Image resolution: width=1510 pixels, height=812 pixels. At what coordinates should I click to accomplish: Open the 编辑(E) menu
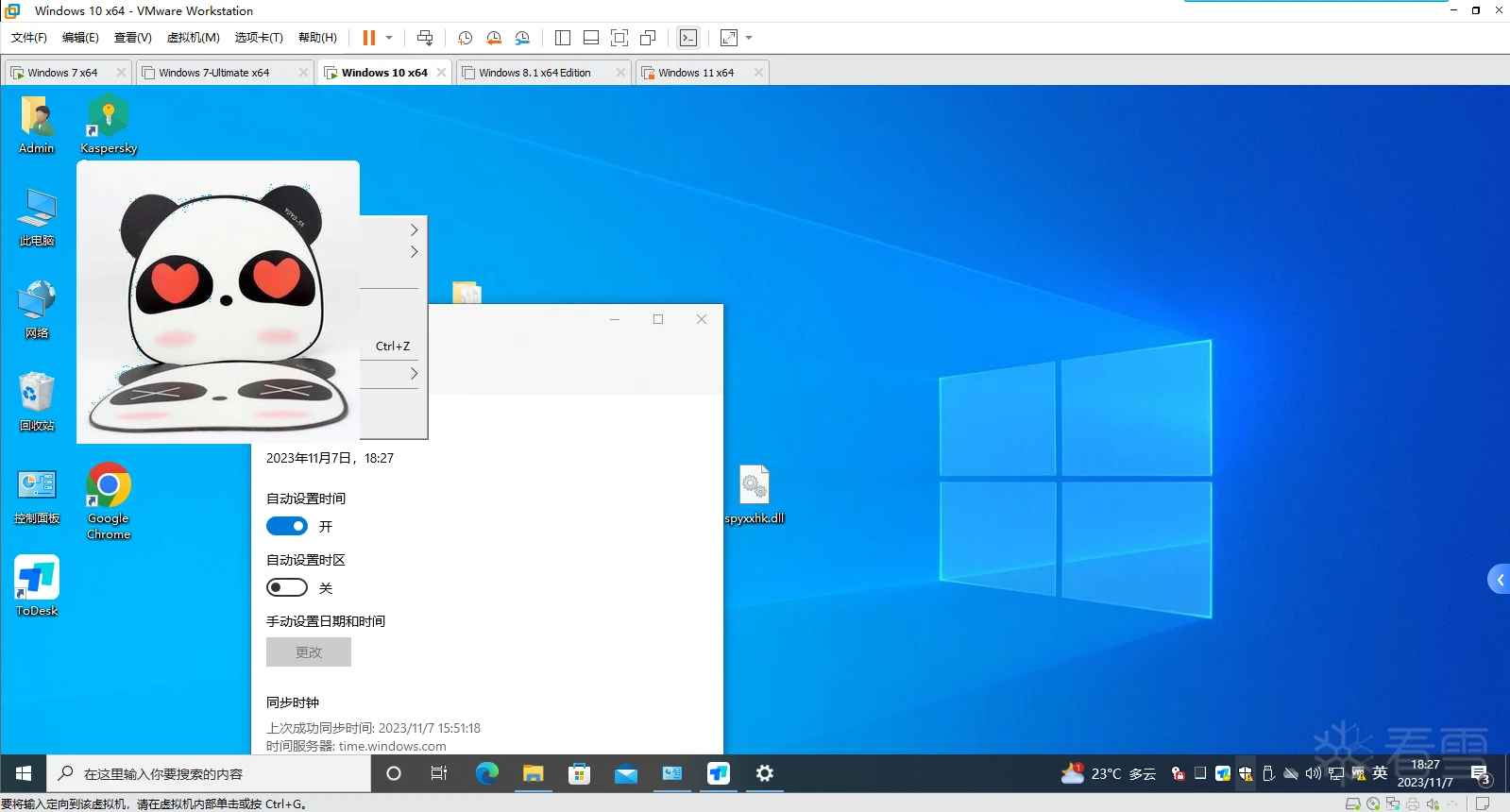[x=80, y=38]
